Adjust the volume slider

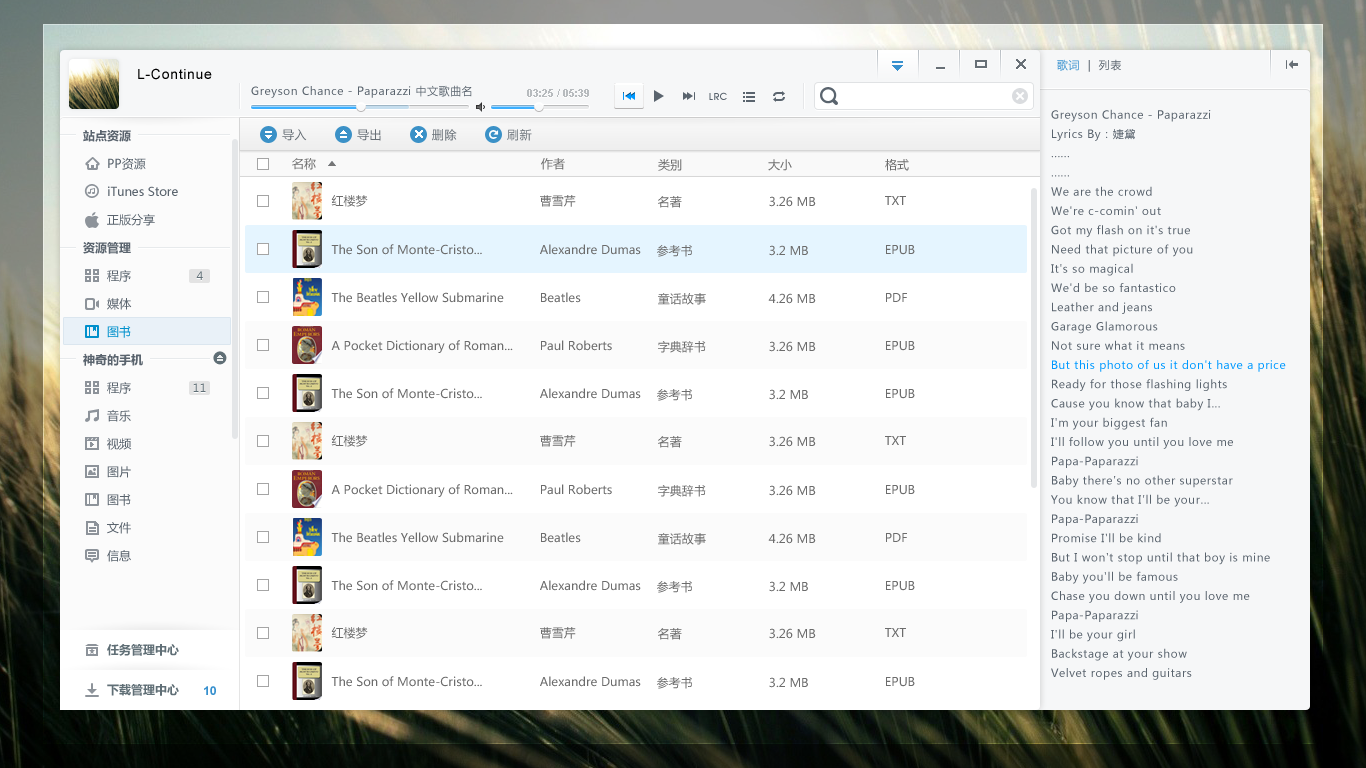click(540, 106)
